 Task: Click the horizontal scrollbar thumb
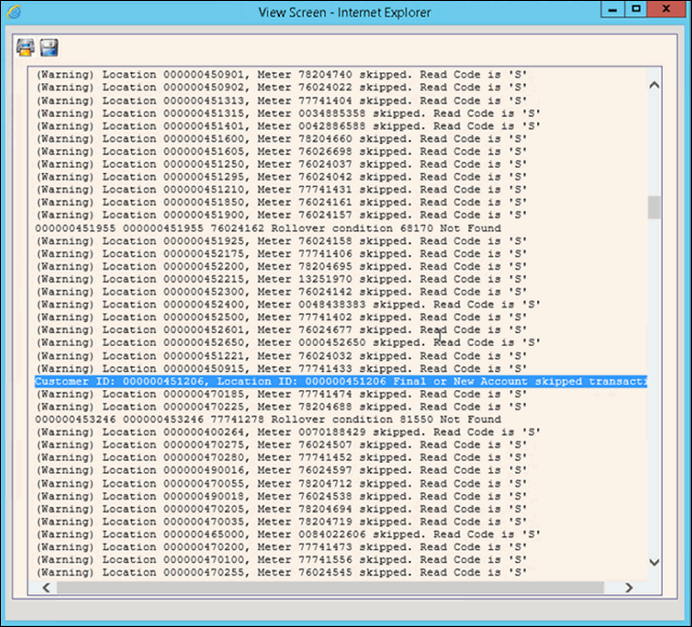(x=330, y=588)
